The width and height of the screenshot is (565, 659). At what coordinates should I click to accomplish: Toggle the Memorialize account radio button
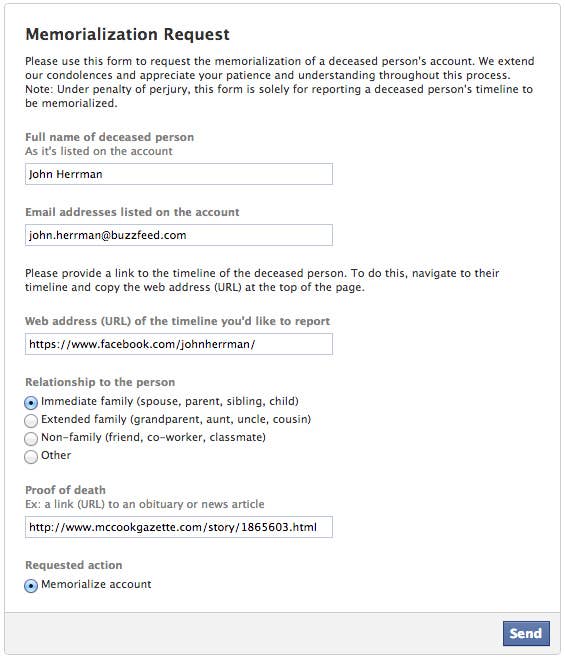(31, 585)
